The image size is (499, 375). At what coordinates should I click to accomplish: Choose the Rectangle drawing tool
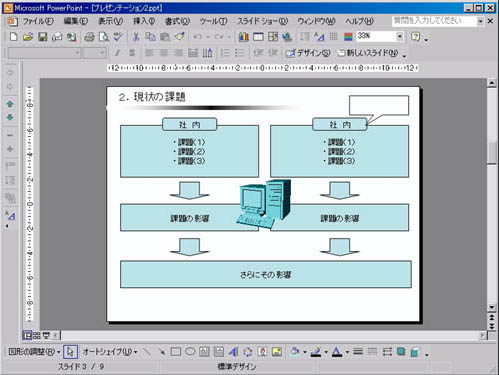coord(176,351)
